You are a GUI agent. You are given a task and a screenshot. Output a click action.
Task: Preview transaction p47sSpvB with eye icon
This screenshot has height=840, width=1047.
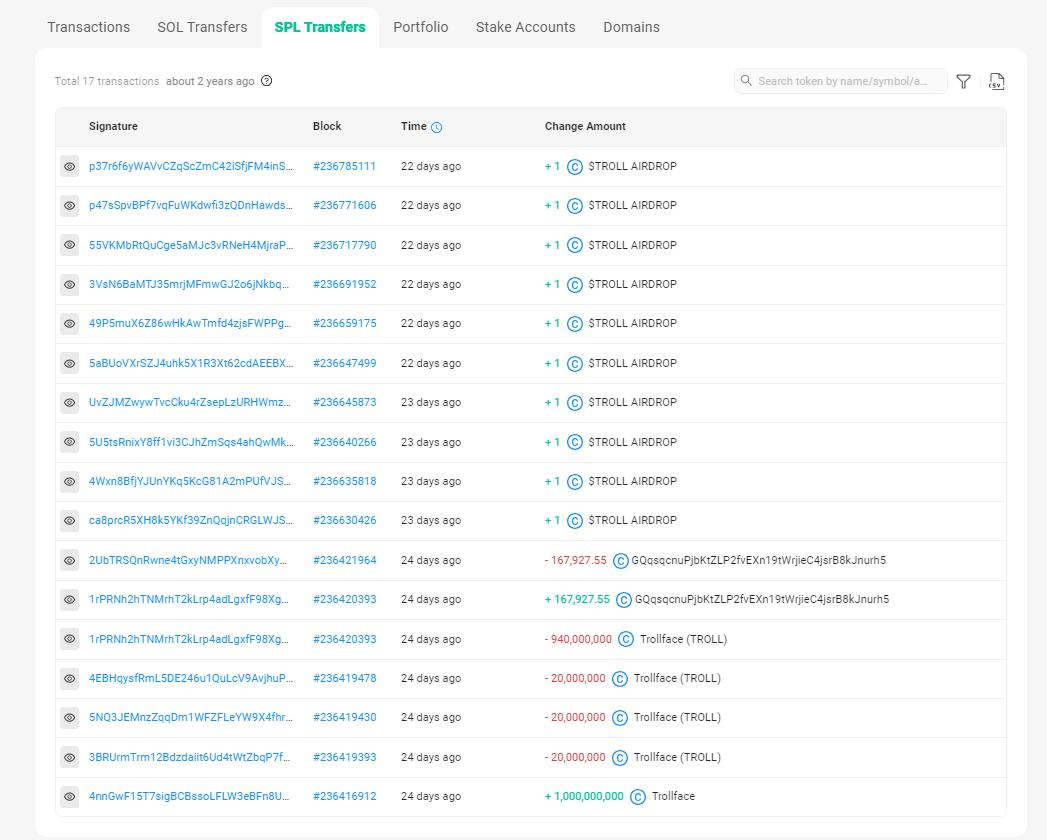click(x=69, y=206)
